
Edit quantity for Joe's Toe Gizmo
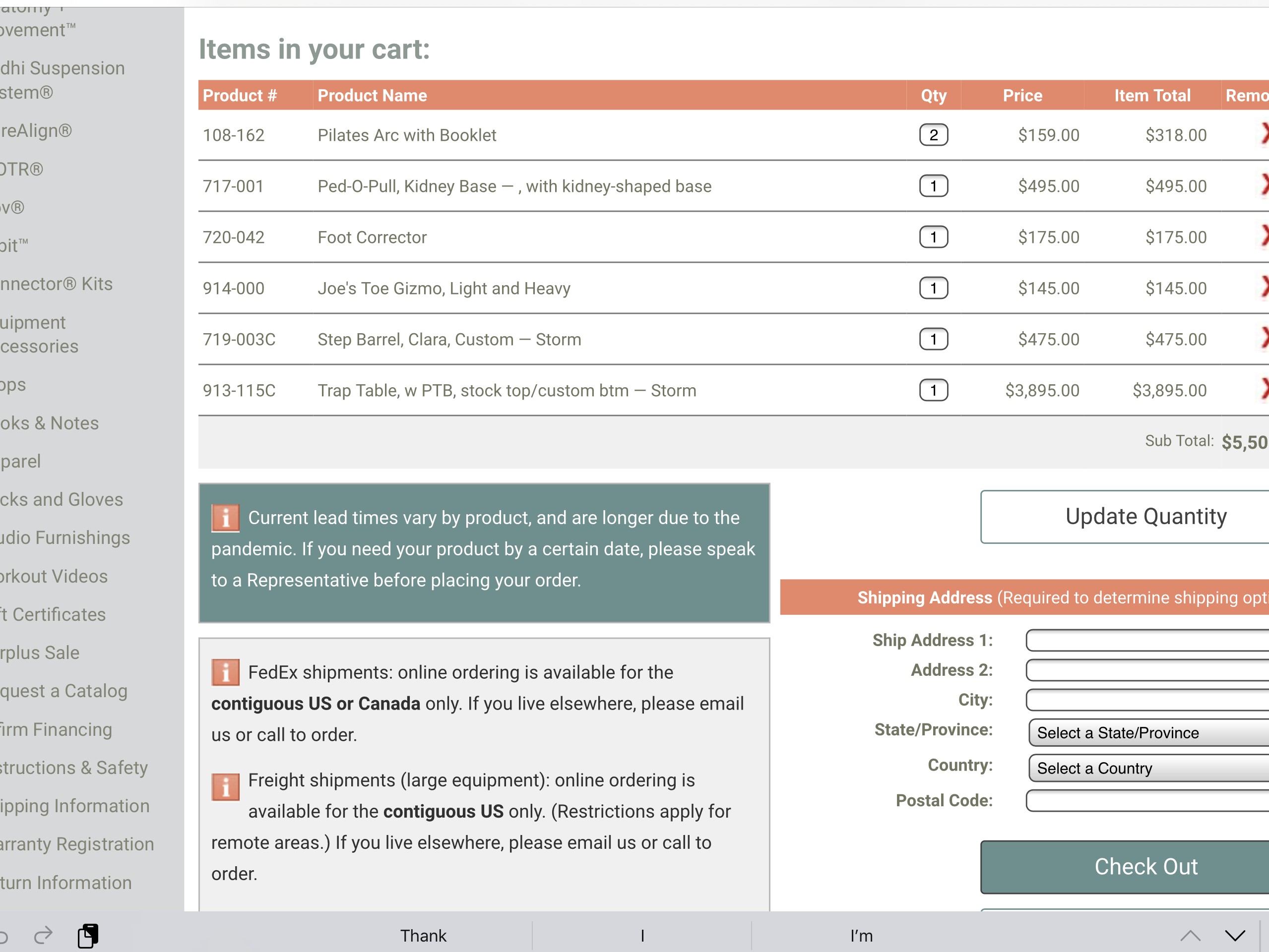pos(933,288)
